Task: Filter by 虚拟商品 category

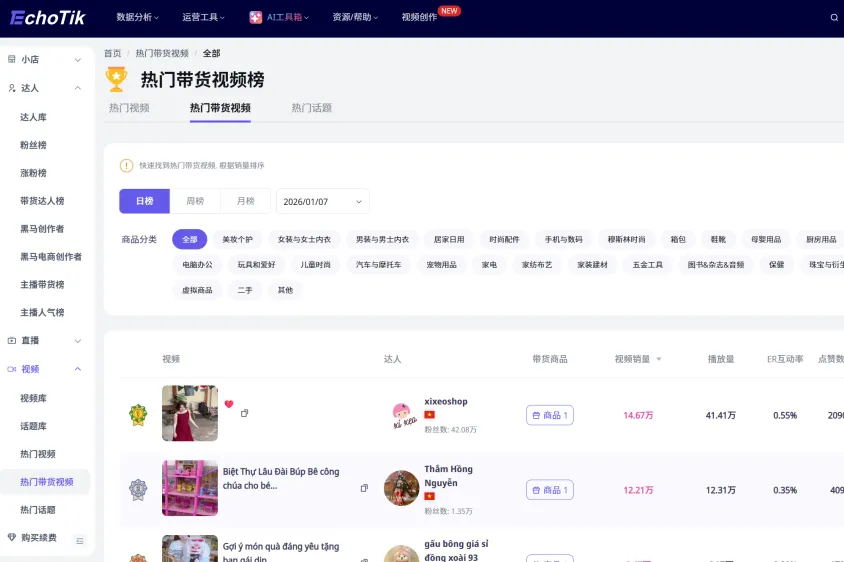Action: [197, 290]
